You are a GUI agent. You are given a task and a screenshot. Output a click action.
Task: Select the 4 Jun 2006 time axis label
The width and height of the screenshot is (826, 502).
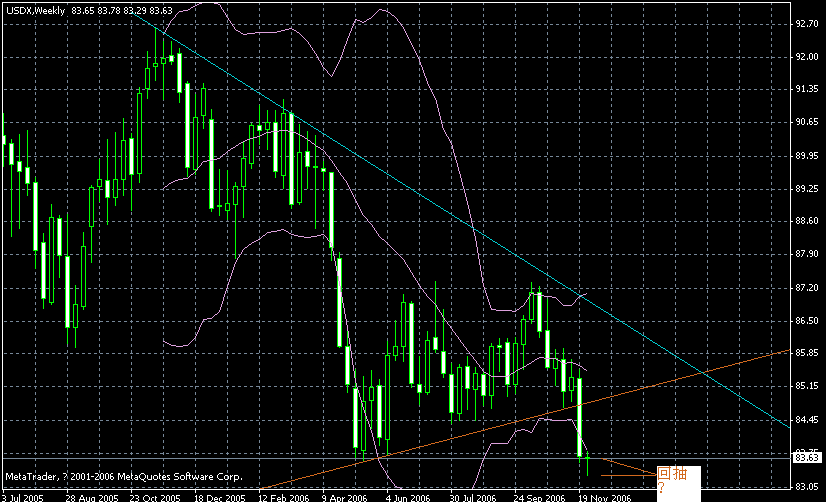(408, 498)
